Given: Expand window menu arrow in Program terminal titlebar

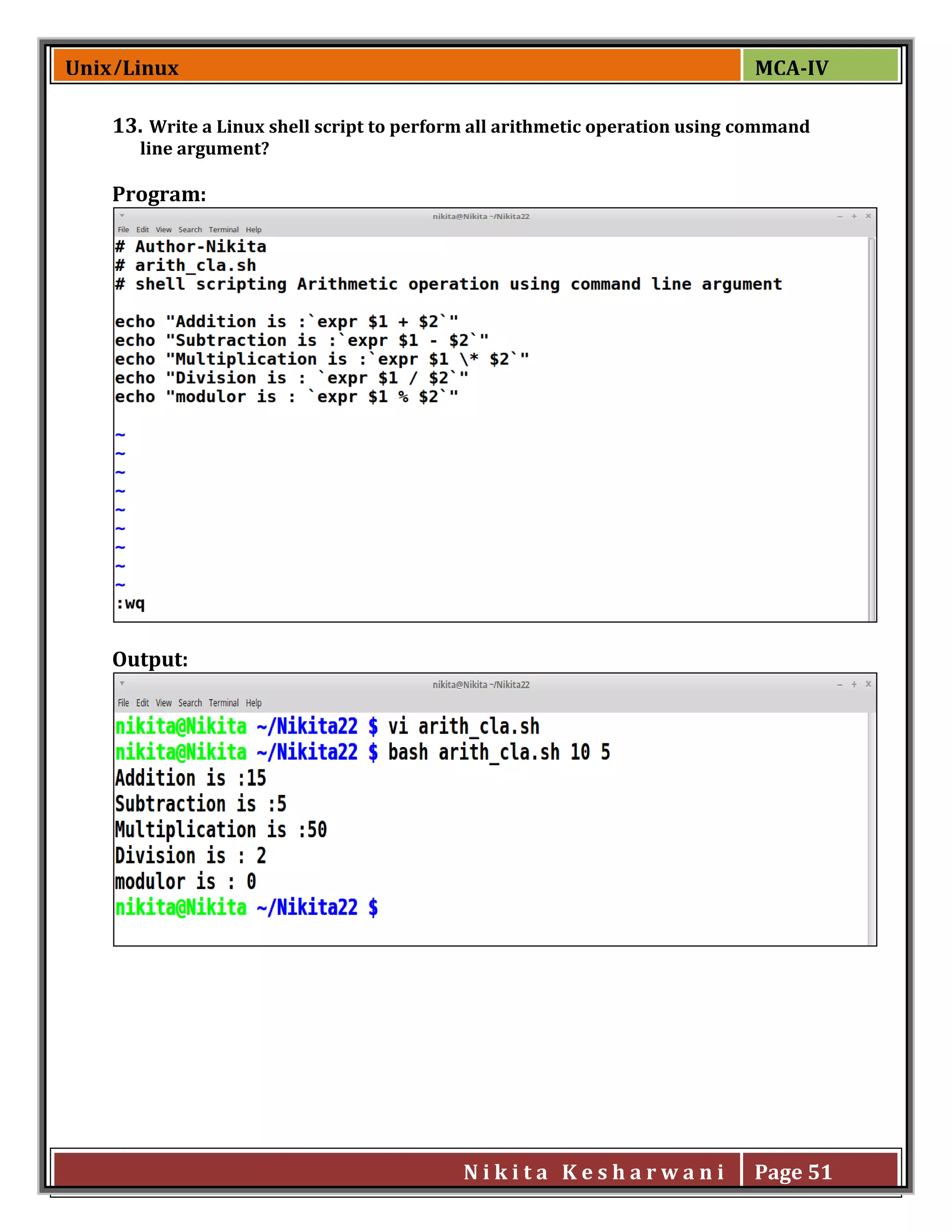Looking at the screenshot, I should (122, 216).
